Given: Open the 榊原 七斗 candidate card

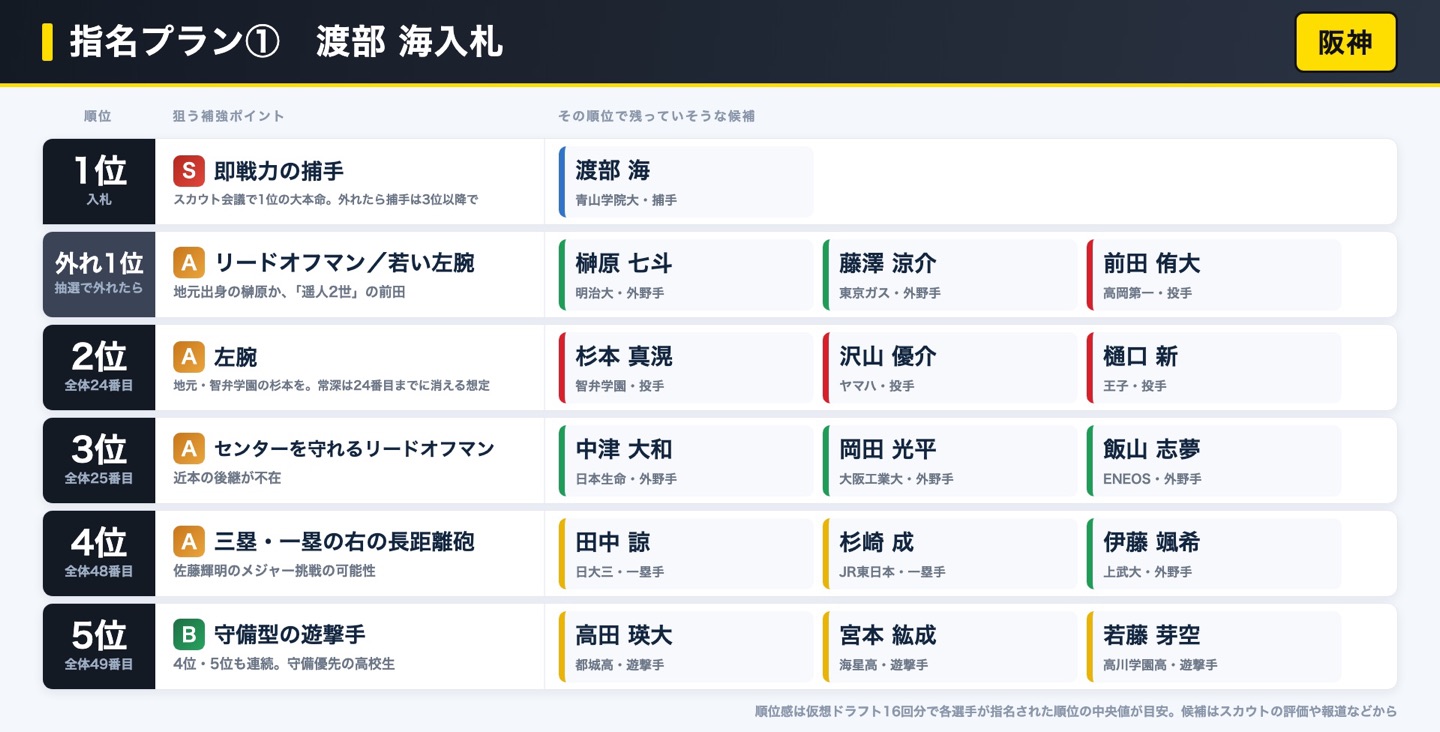Looking at the screenshot, I should point(686,275).
